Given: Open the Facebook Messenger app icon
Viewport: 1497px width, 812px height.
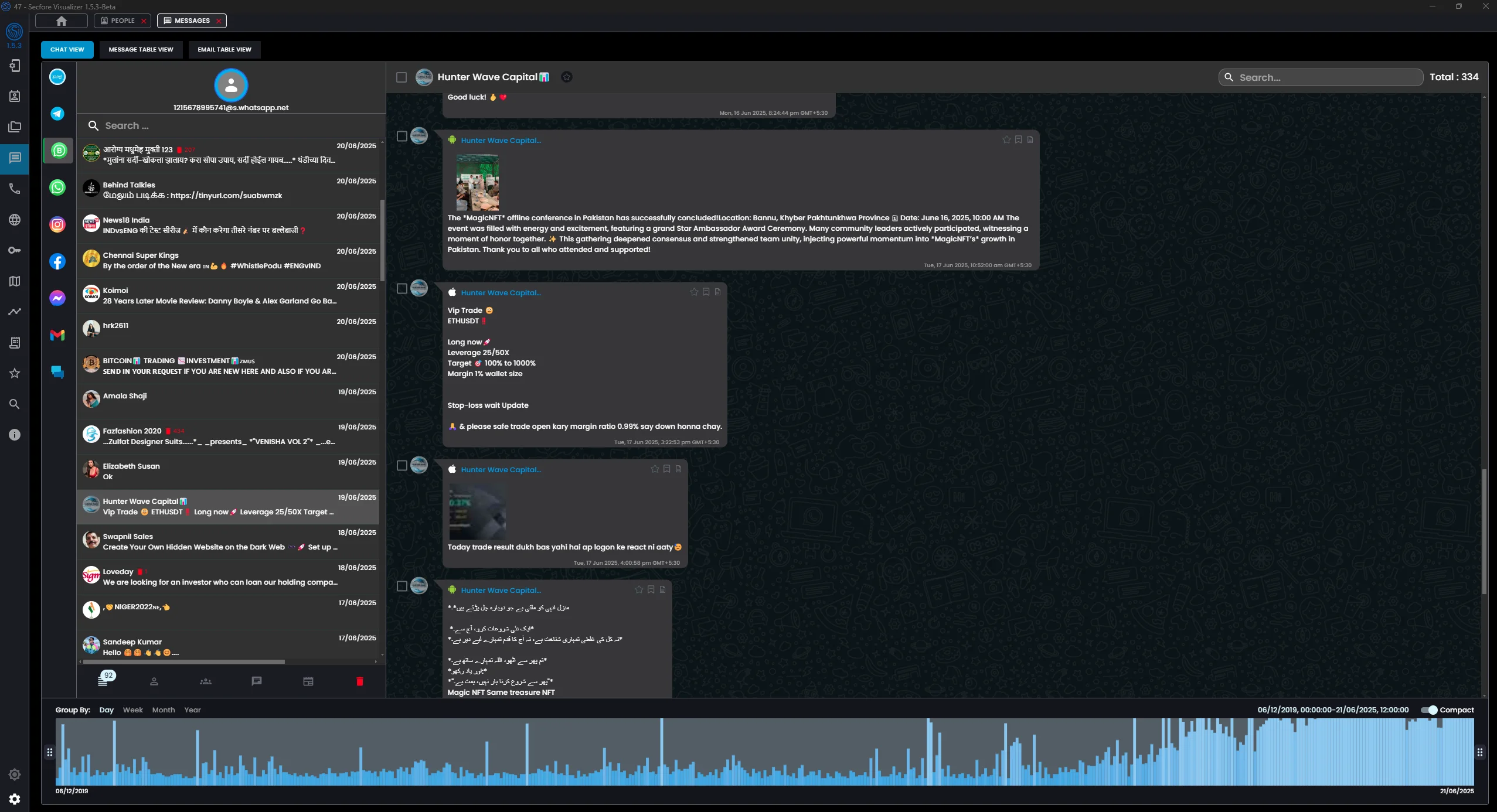Looking at the screenshot, I should click(x=57, y=298).
